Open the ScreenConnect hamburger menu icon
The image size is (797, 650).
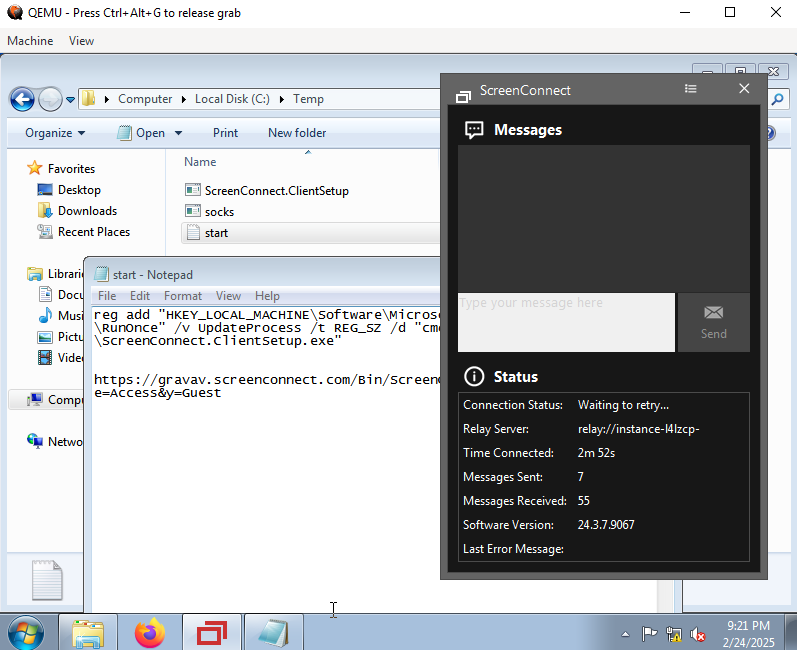coord(690,89)
